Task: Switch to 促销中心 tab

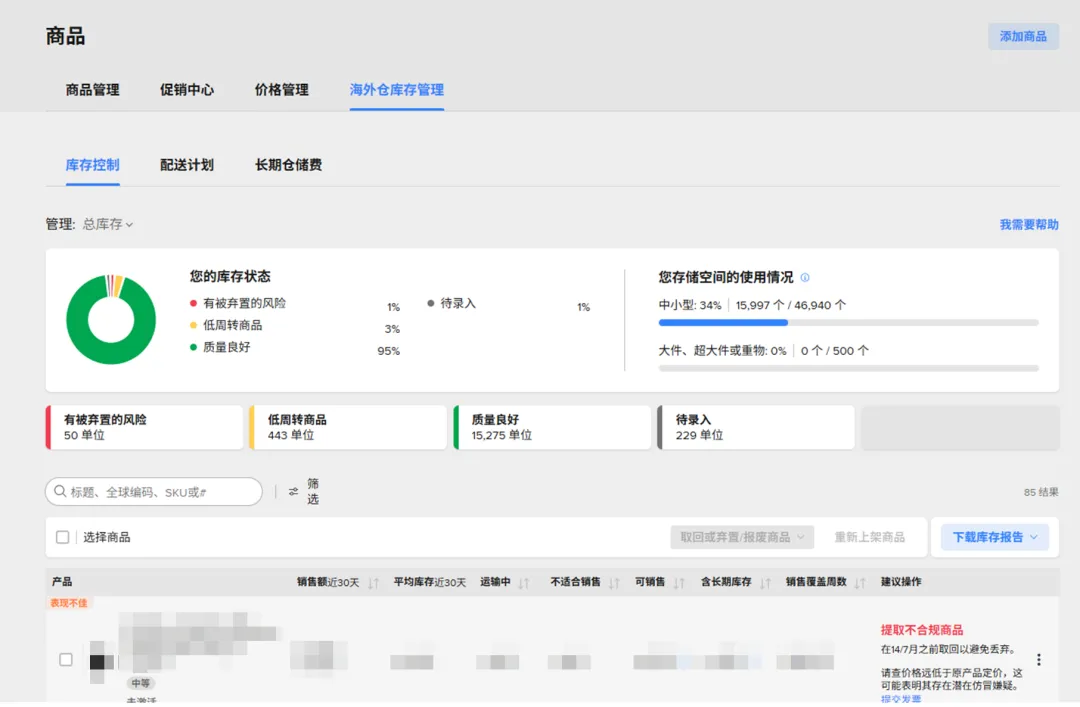Action: point(187,90)
